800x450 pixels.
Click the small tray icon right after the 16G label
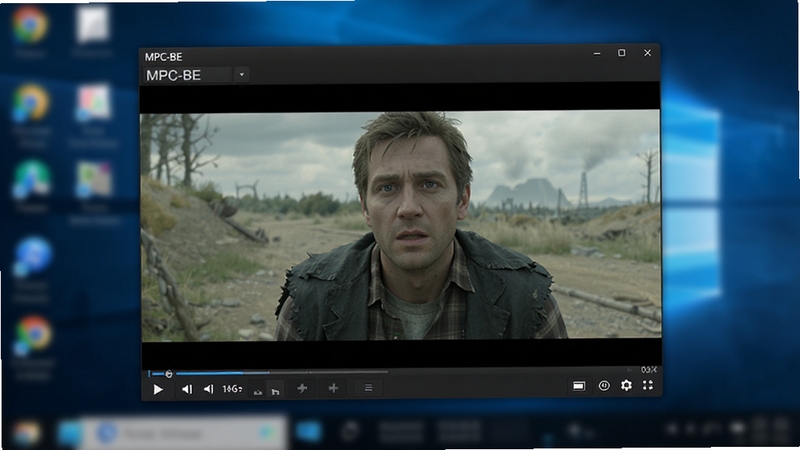coord(258,391)
